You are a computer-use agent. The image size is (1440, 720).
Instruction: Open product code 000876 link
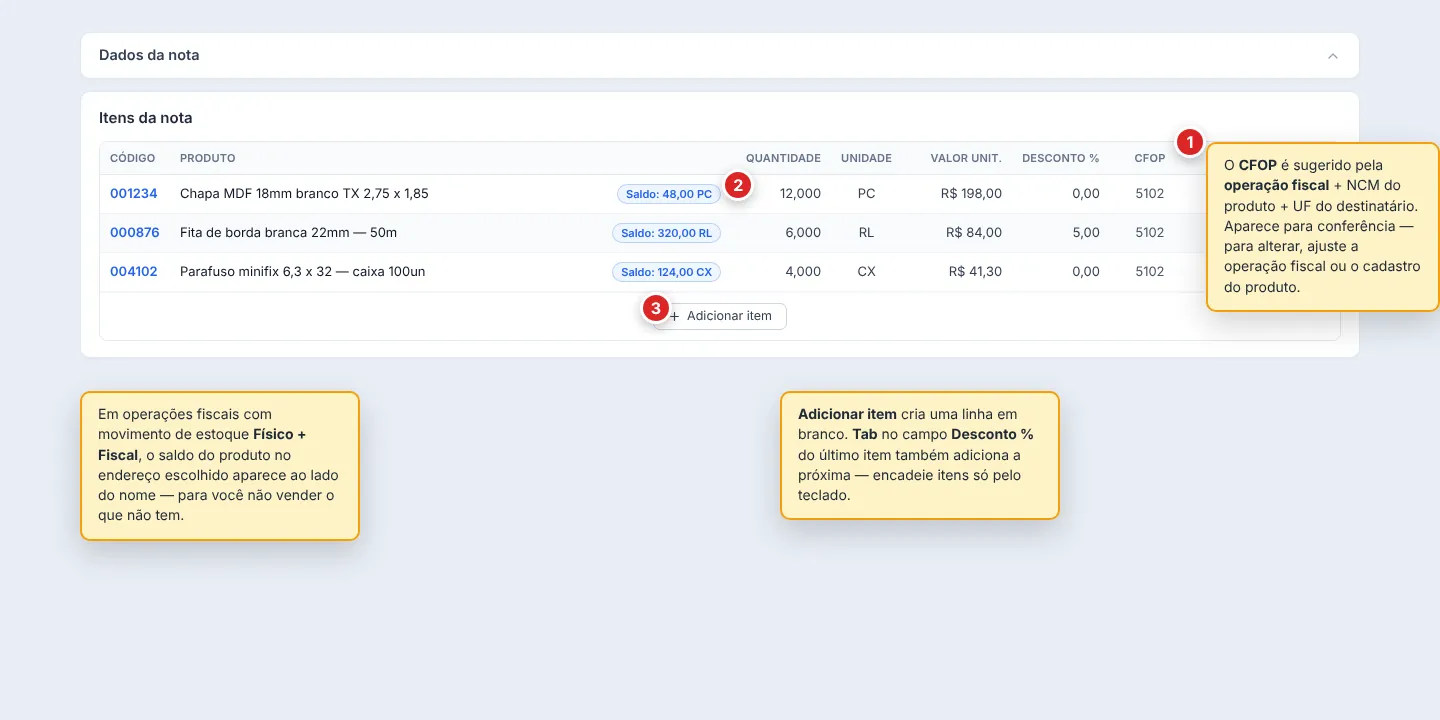tap(135, 233)
